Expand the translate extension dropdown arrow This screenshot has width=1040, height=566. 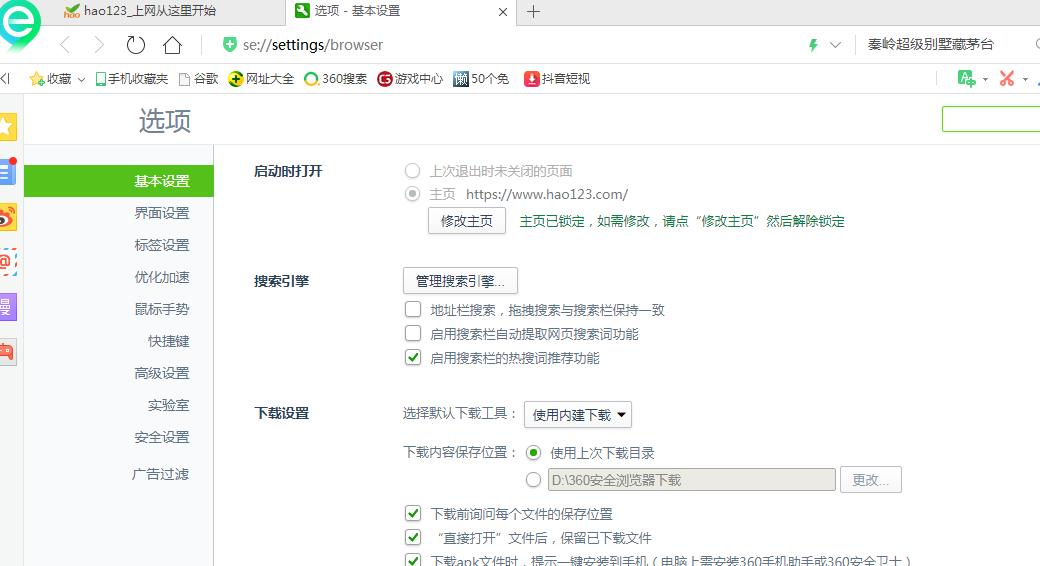coord(986,80)
